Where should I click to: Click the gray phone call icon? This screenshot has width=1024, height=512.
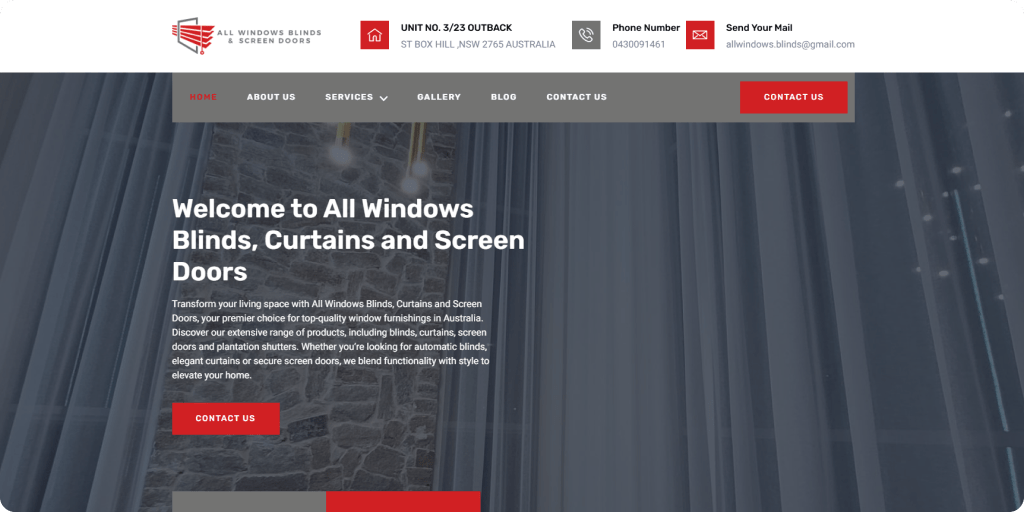pyautogui.click(x=586, y=35)
